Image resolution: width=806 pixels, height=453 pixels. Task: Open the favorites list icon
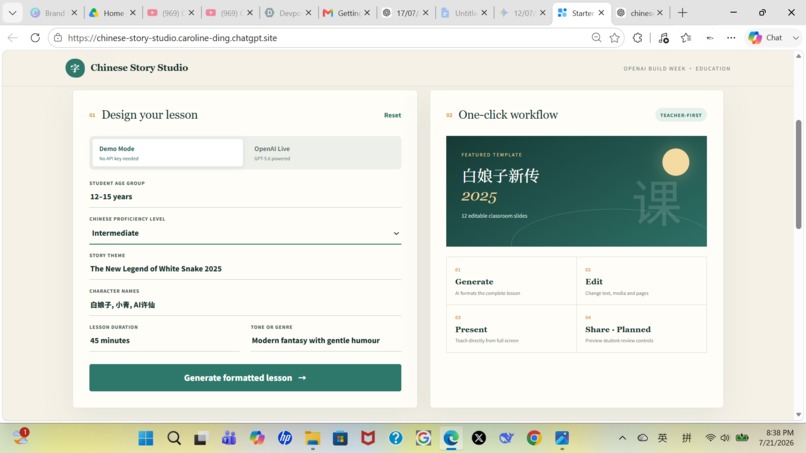[686, 38]
